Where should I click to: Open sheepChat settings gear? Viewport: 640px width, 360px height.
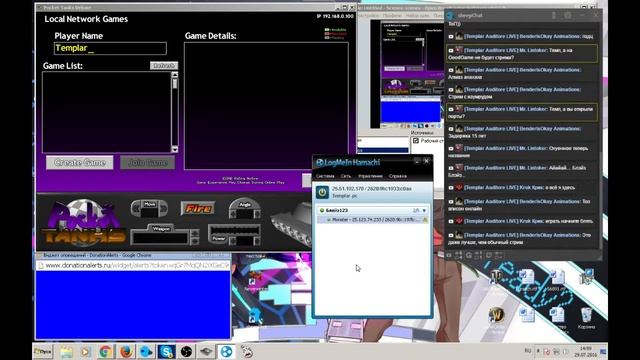(568, 16)
